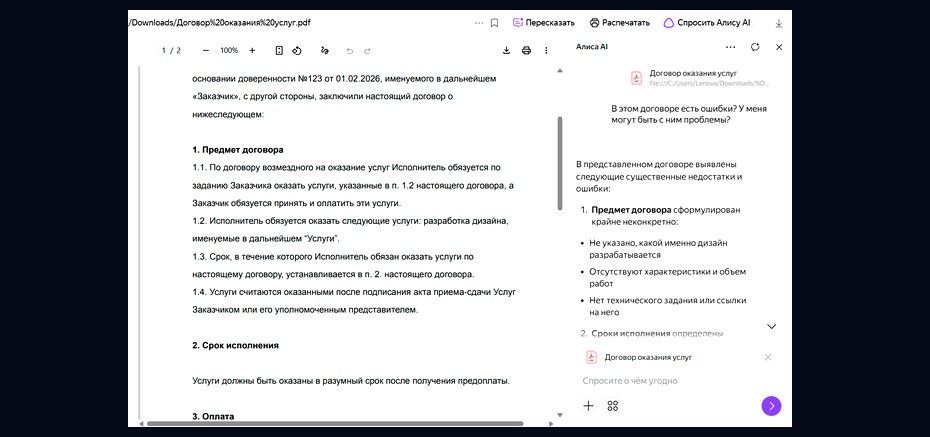
Task: Click the user question about ошибки
Action: [x=689, y=114]
